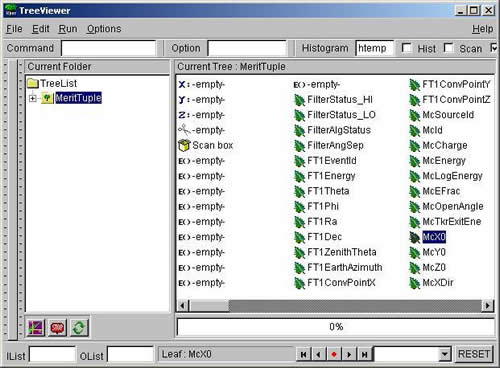Open the Run menu
The width and height of the screenshot is (500, 368).
(x=68, y=29)
